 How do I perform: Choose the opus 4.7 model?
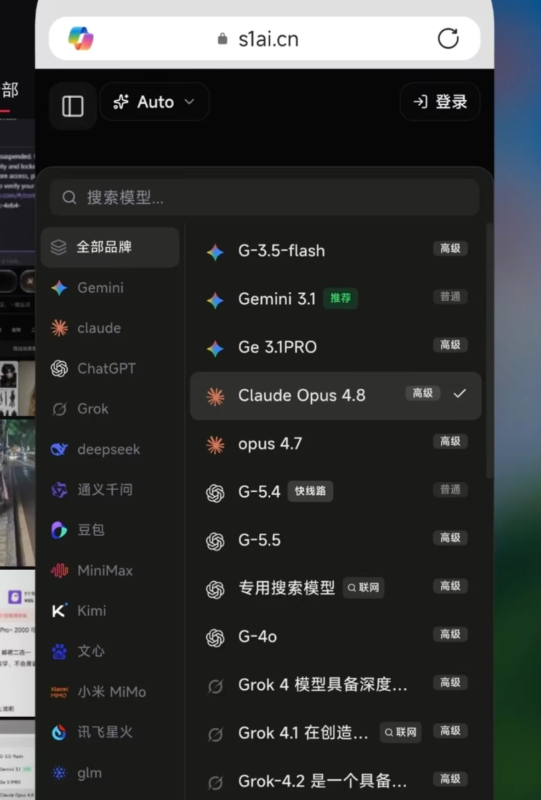pyautogui.click(x=335, y=444)
